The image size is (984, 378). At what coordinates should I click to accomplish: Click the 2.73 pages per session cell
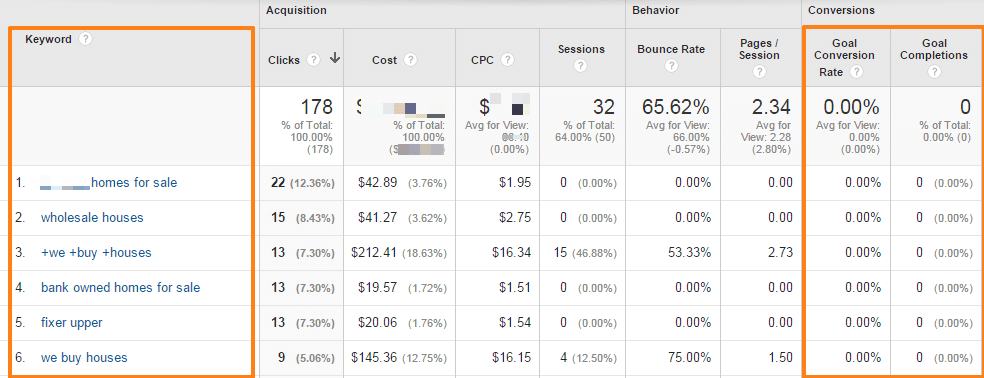pyautogui.click(x=780, y=253)
